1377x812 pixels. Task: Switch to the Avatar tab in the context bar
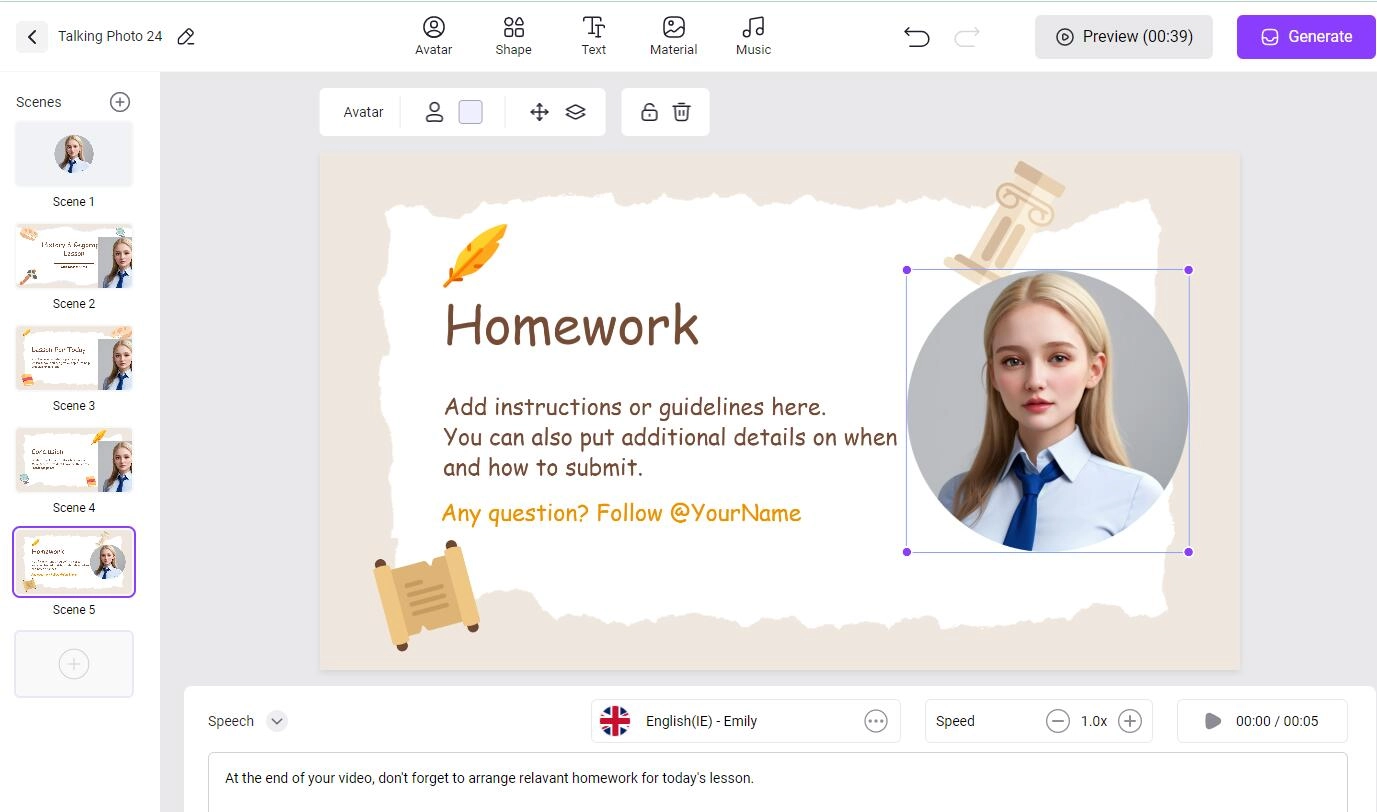362,111
